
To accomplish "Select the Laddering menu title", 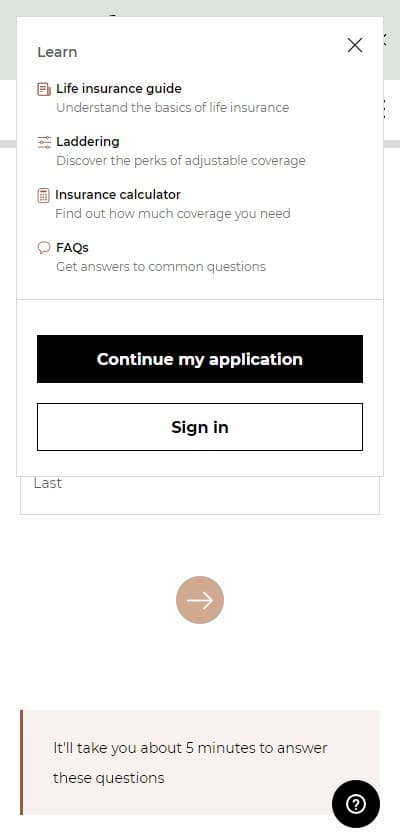I will click(x=88, y=141).
